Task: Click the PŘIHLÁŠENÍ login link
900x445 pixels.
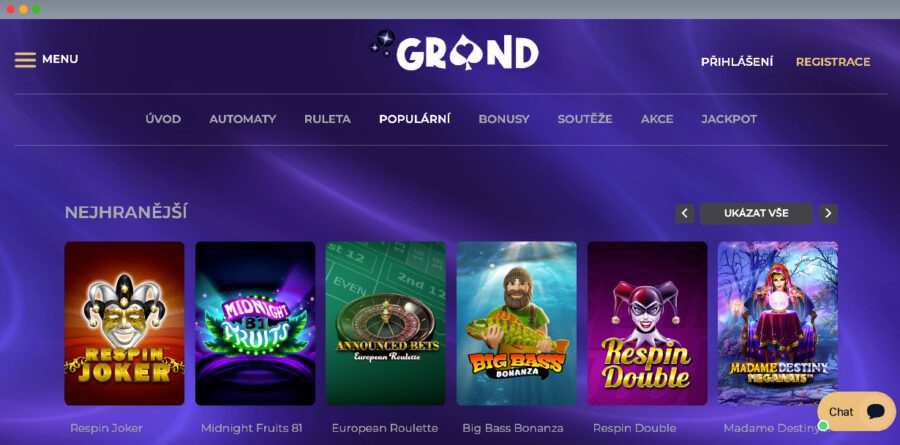Action: [737, 62]
